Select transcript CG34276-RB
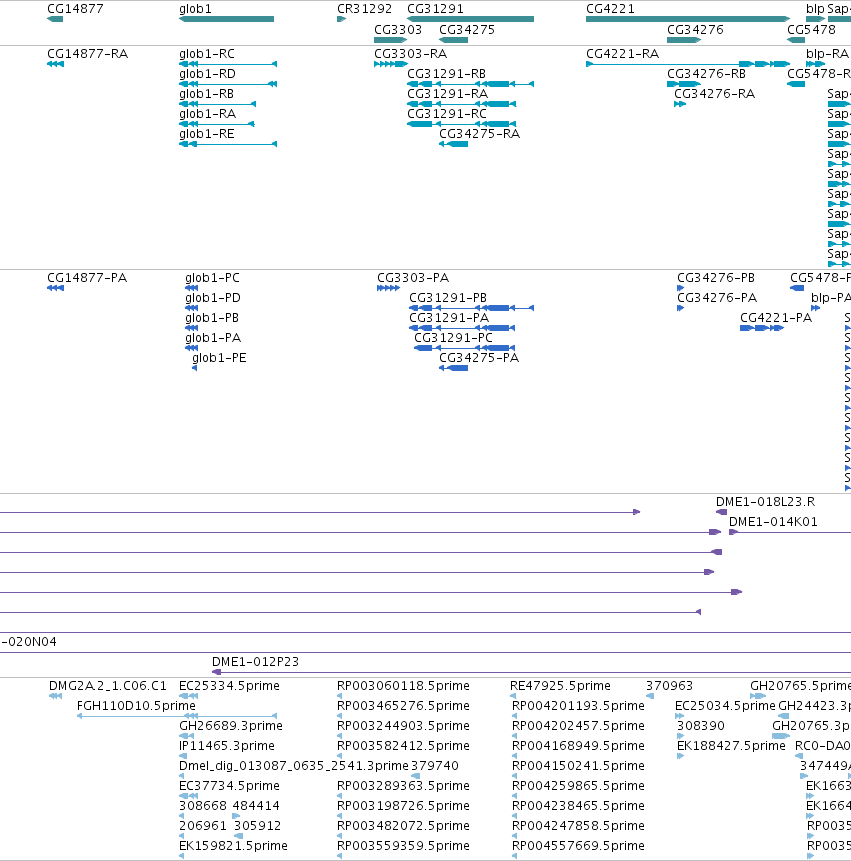 tap(706, 74)
